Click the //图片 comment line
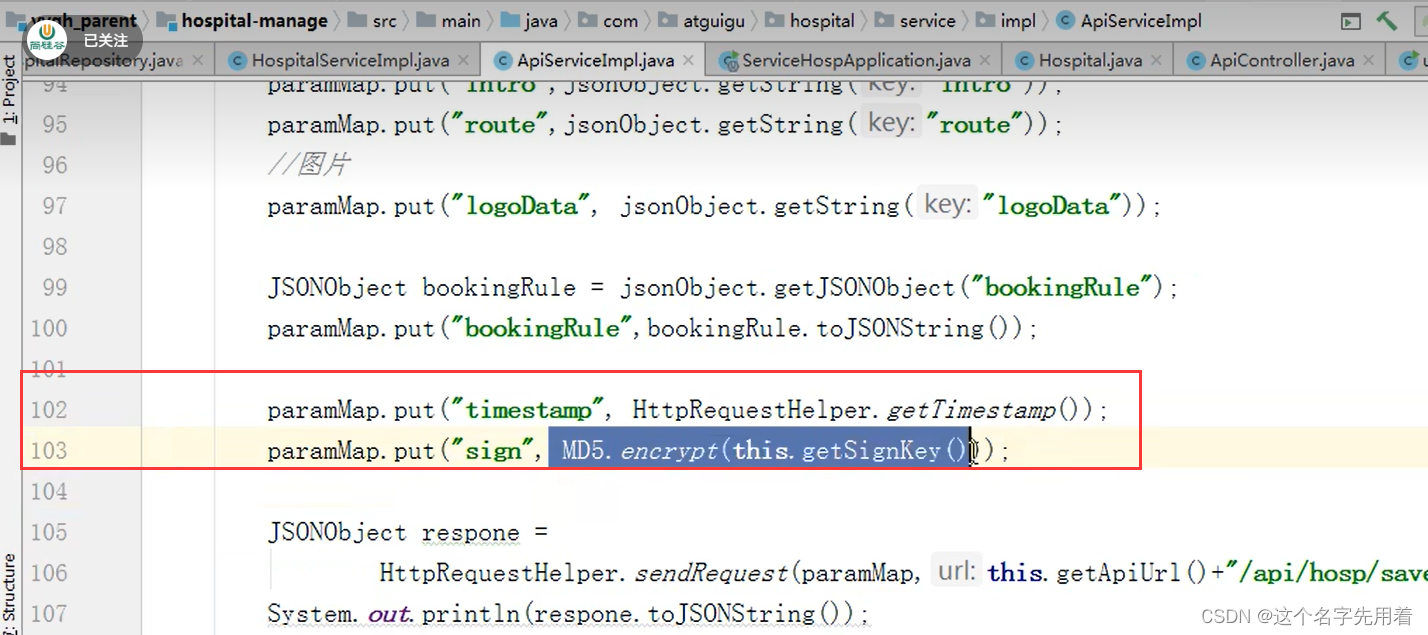This screenshot has width=1428, height=635. point(308,165)
